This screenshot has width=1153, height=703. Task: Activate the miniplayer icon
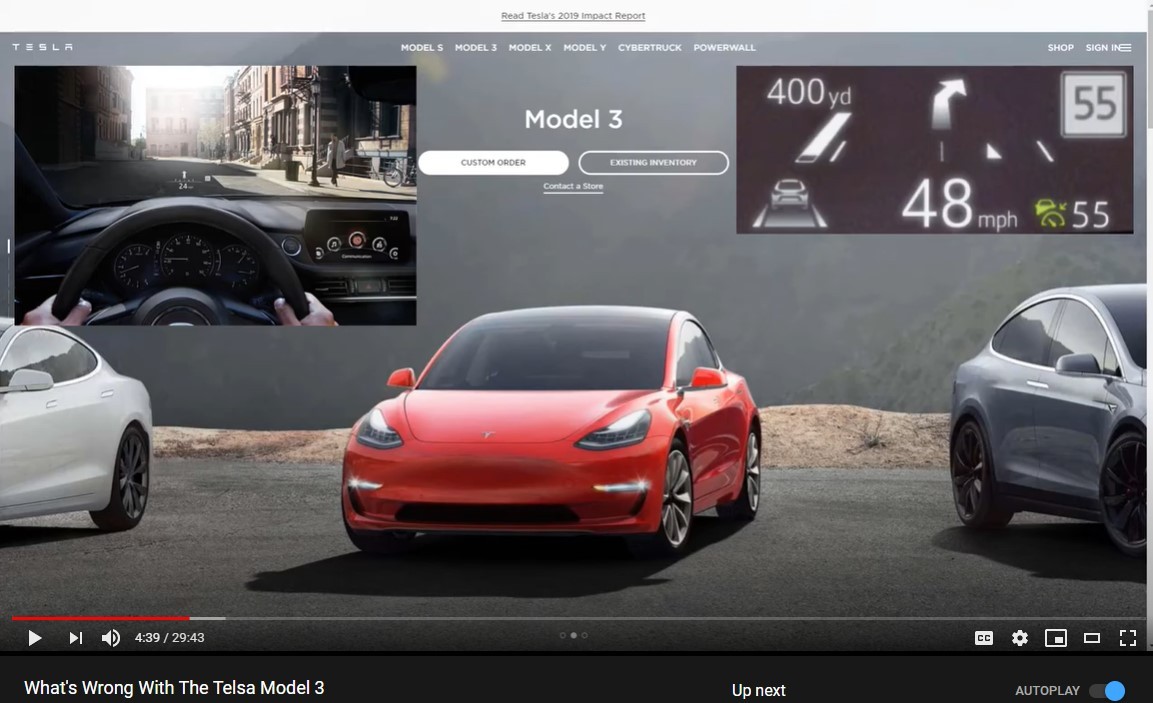[1055, 638]
